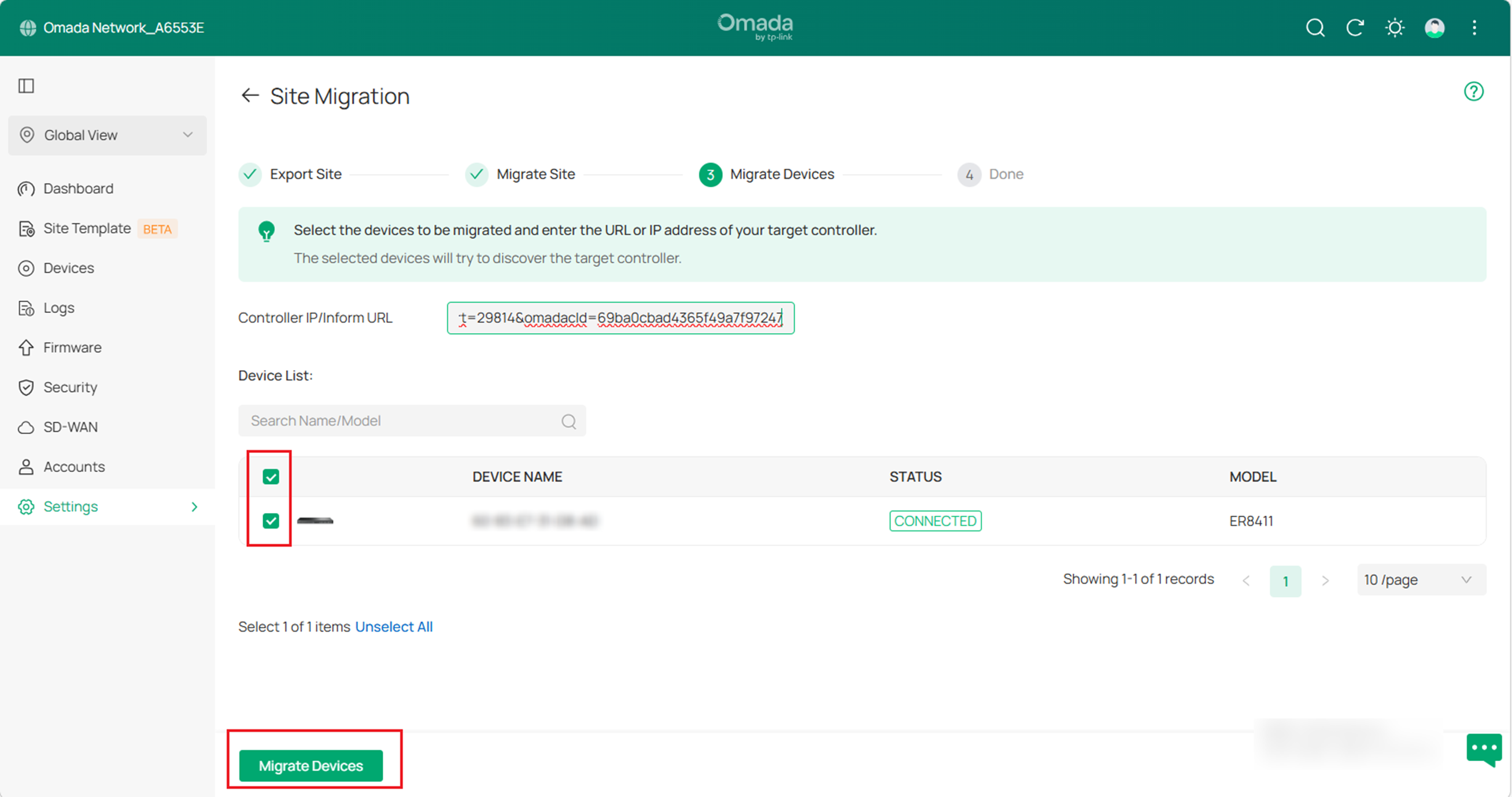
Task: Select the SD-WAN sidebar item
Action: 69,426
